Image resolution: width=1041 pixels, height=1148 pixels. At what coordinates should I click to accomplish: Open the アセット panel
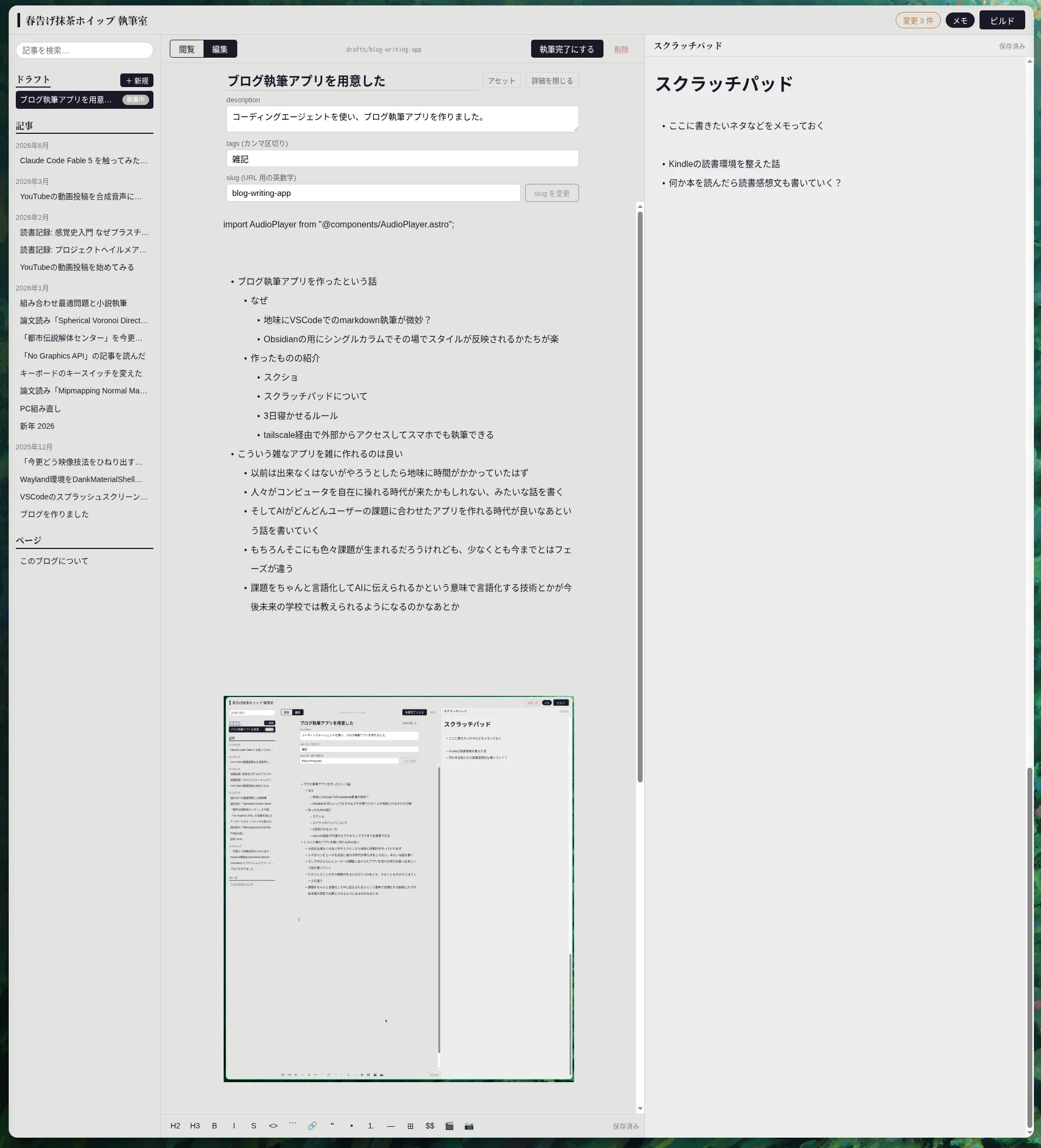pyautogui.click(x=501, y=81)
